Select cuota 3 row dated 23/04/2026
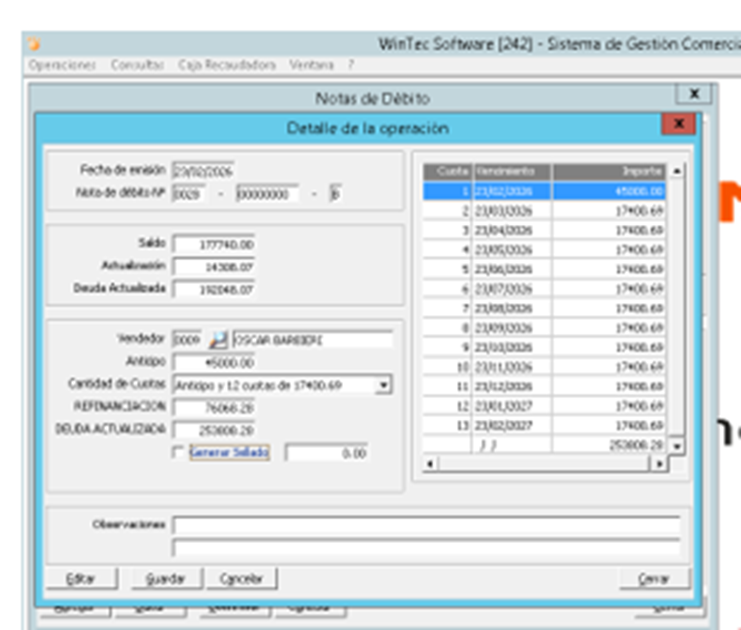 (544, 230)
